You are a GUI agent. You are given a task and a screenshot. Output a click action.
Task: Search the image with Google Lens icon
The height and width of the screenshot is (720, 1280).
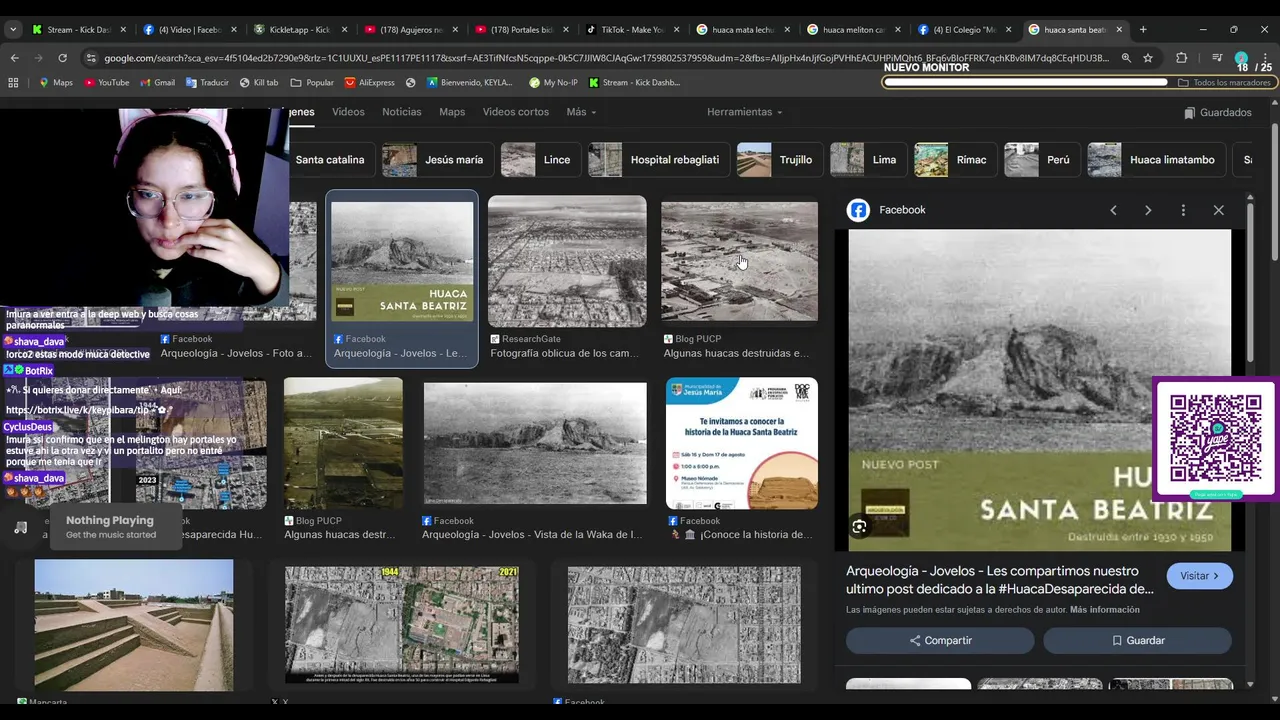click(859, 526)
